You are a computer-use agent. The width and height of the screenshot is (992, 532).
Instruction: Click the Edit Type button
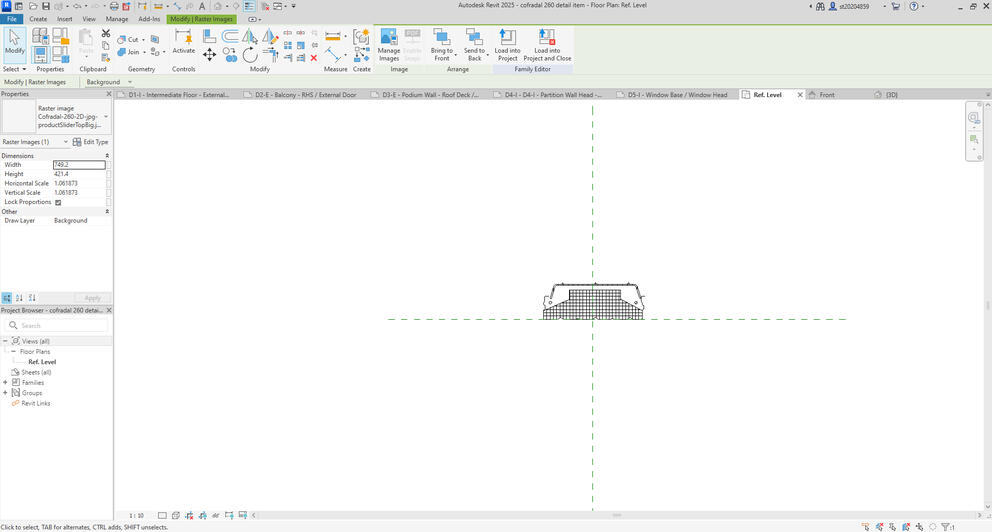point(91,142)
